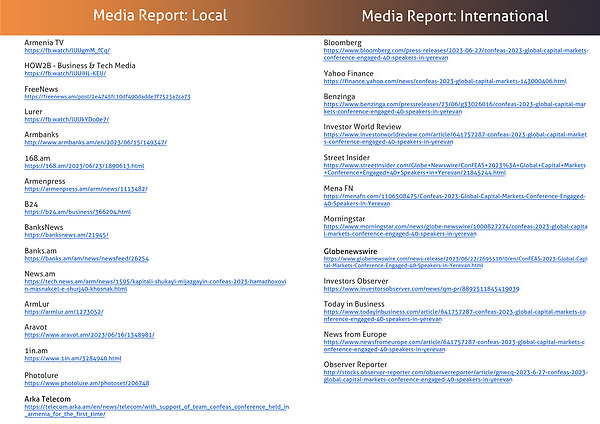Open the Arka Telecom news link

click(x=157, y=410)
